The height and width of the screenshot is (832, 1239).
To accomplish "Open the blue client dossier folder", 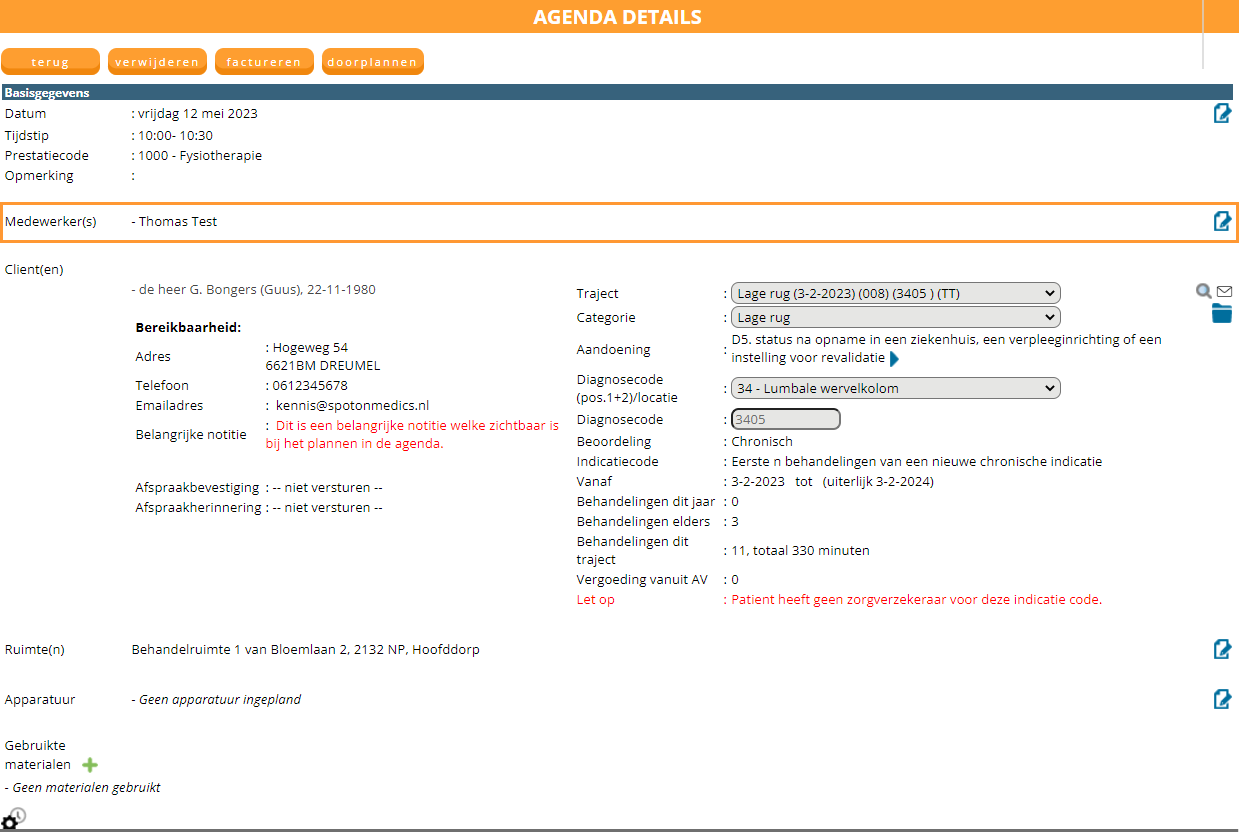I will point(1221,314).
